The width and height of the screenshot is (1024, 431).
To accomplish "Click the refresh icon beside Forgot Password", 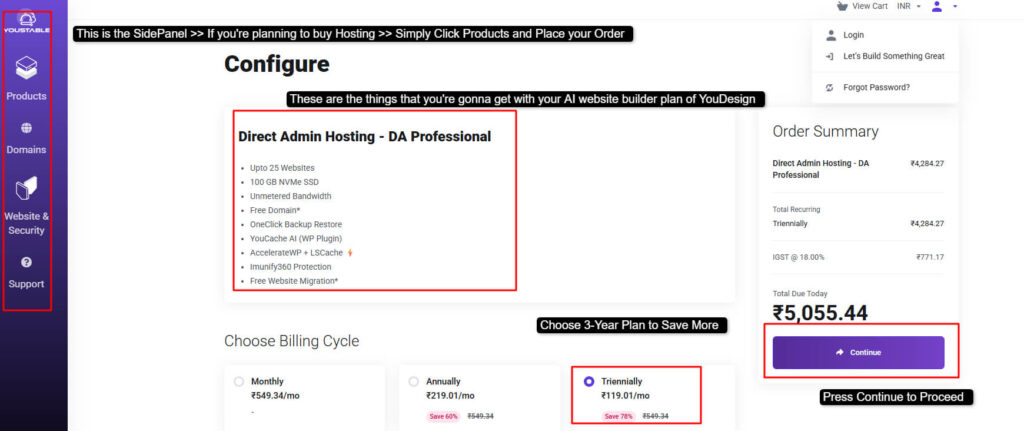I will (830, 87).
